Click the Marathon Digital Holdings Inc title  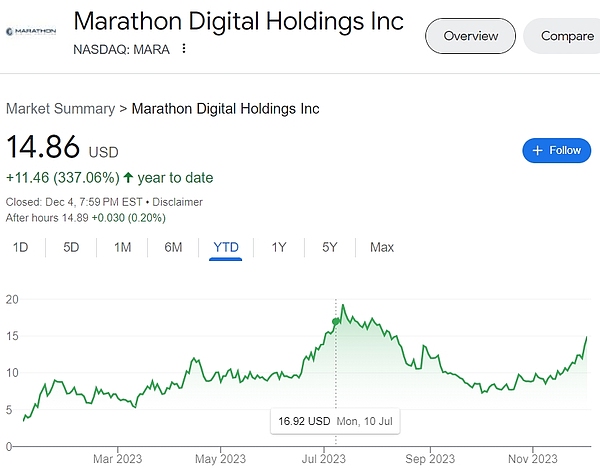point(239,21)
